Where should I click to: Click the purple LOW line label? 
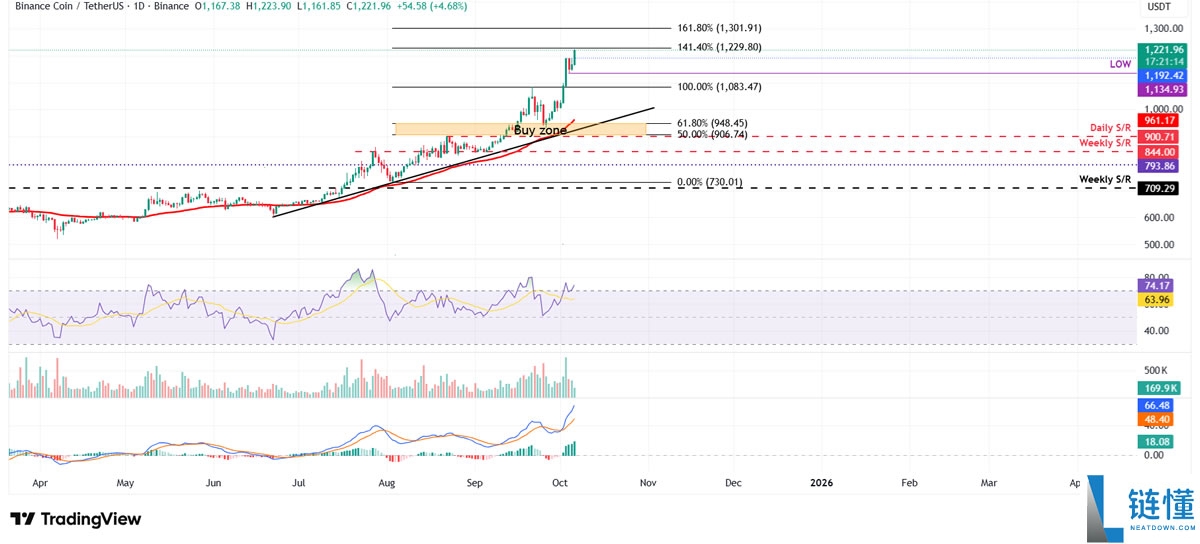(x=1120, y=64)
